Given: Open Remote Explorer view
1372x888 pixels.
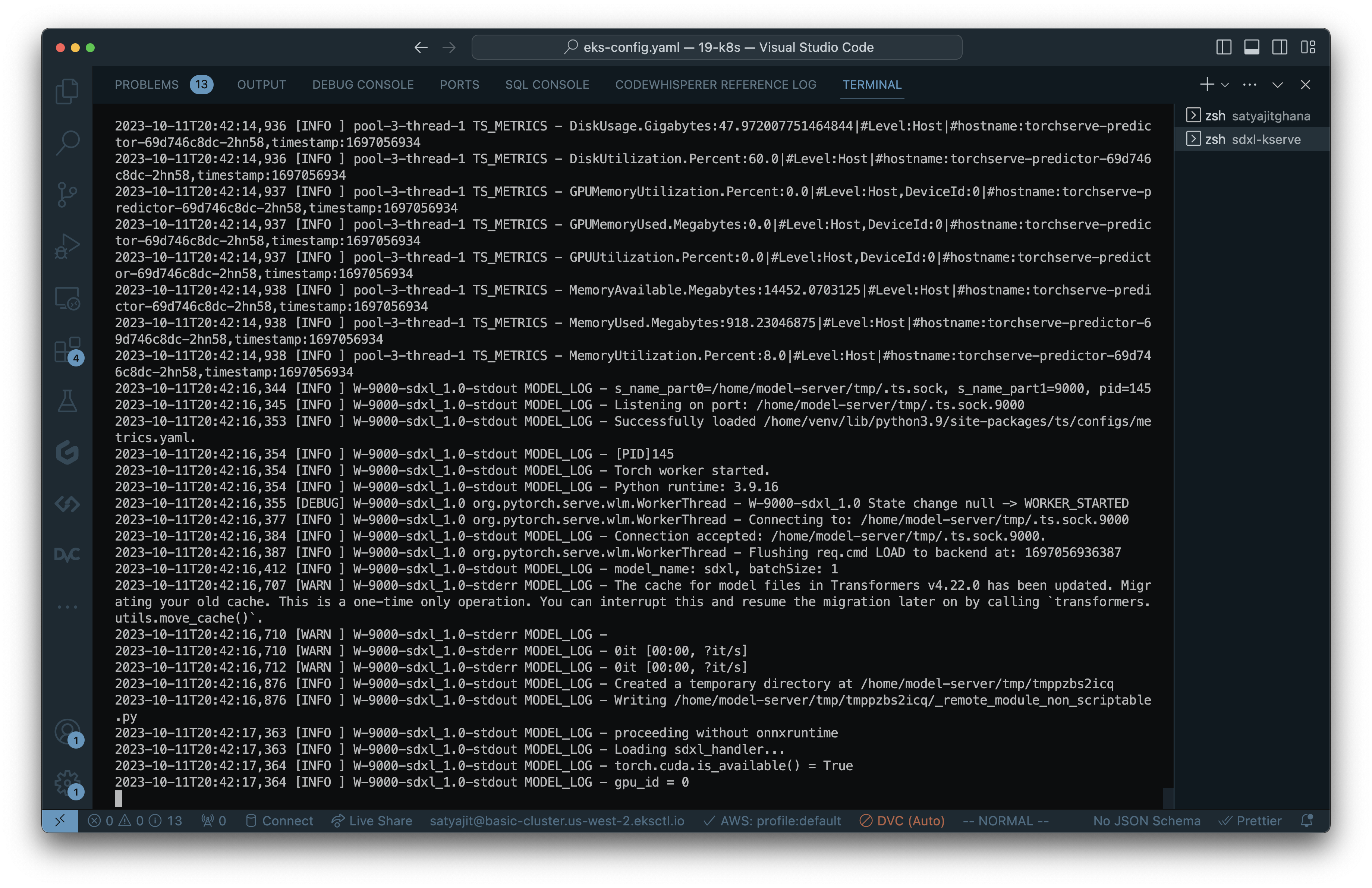Looking at the screenshot, I should pyautogui.click(x=67, y=298).
